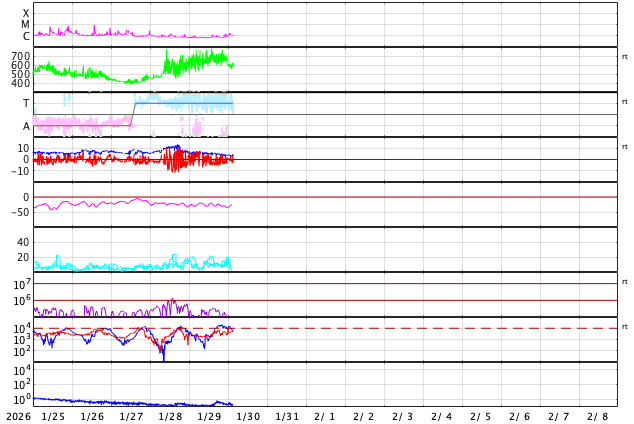Select the T sector label

tap(26, 104)
